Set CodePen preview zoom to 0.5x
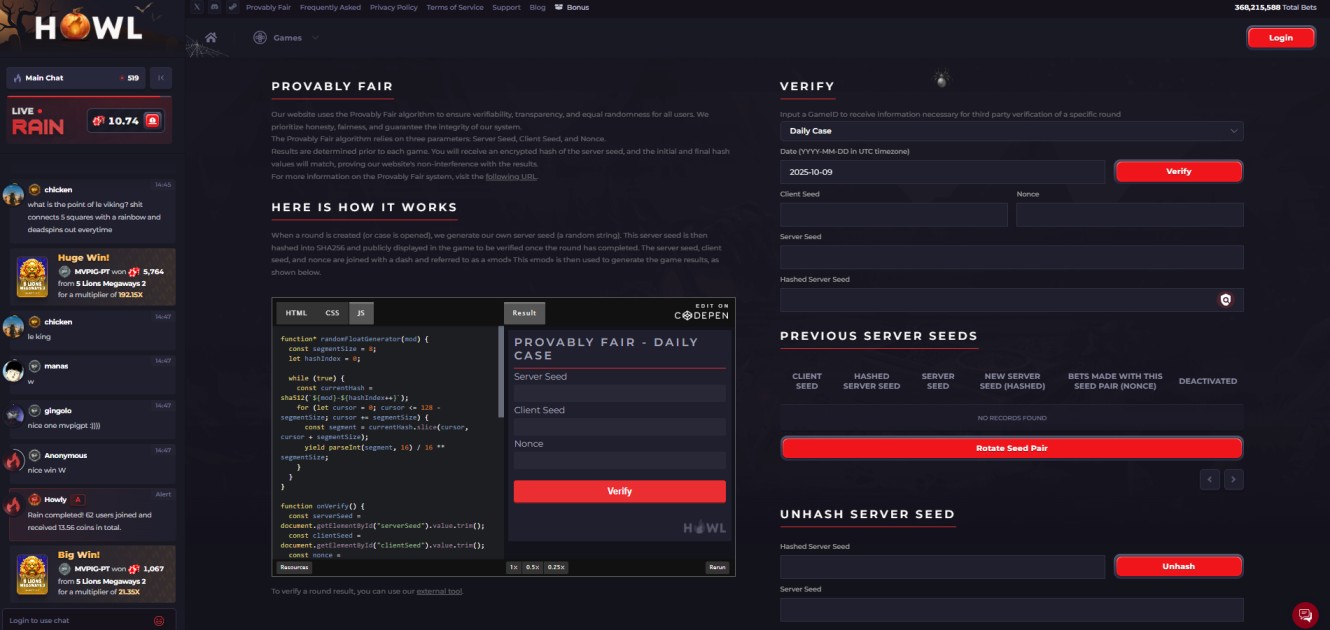Image resolution: width=1330 pixels, height=630 pixels. pos(533,567)
